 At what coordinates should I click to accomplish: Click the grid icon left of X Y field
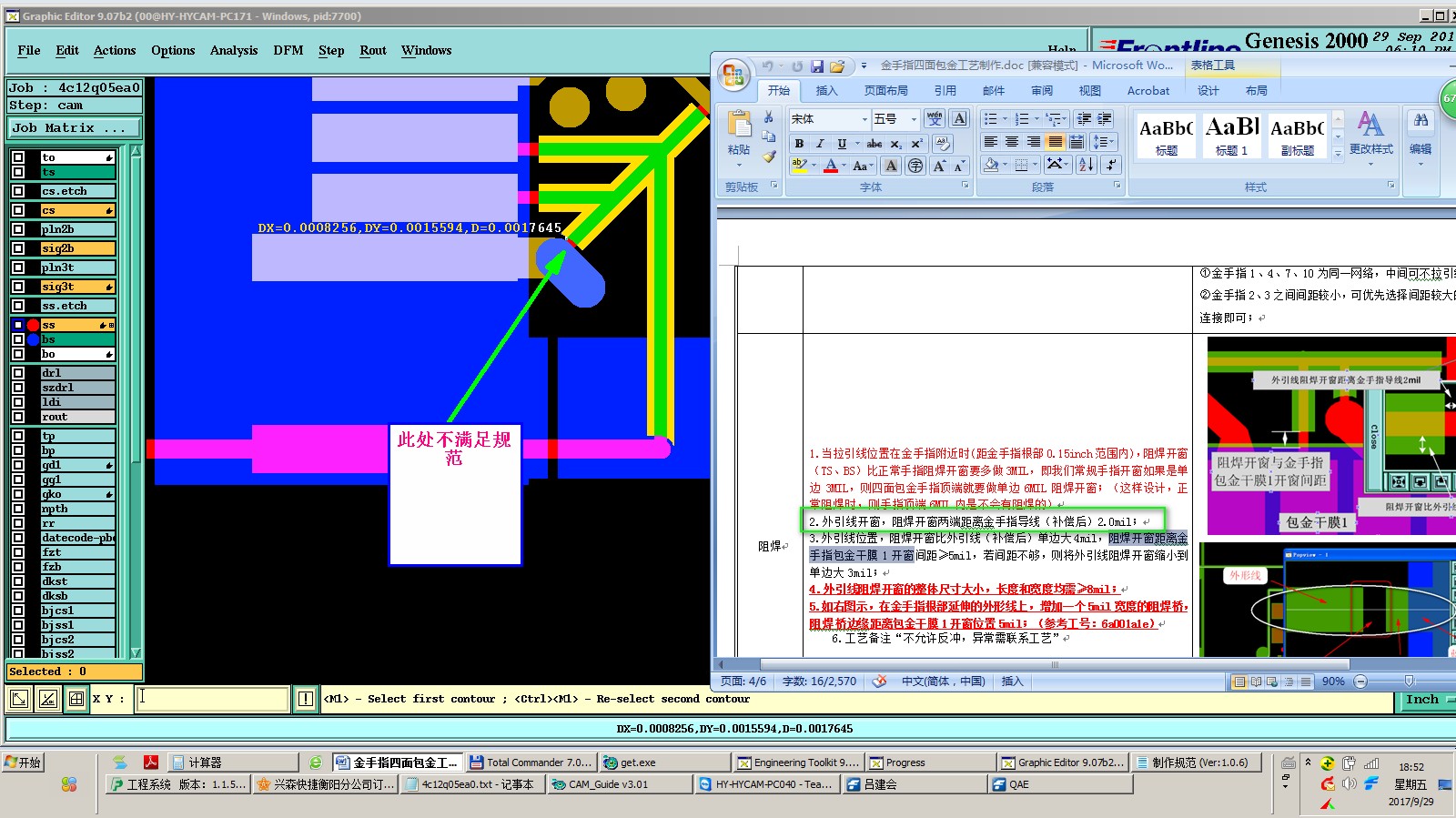pos(76,699)
